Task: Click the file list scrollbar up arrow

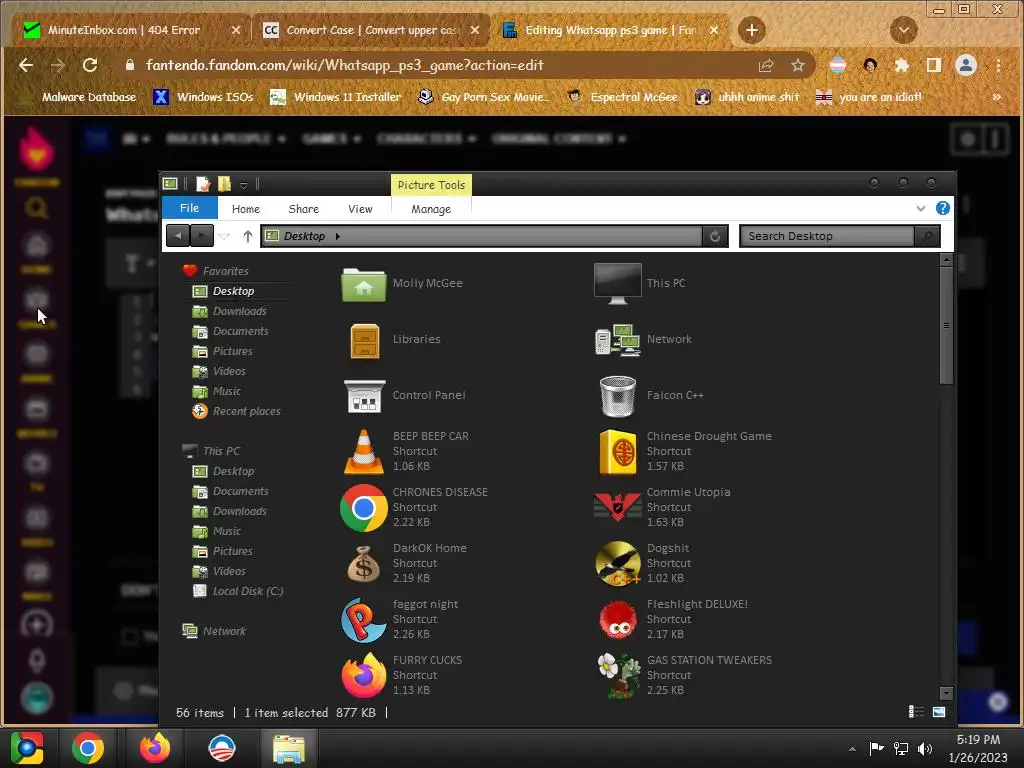Action: (946, 260)
